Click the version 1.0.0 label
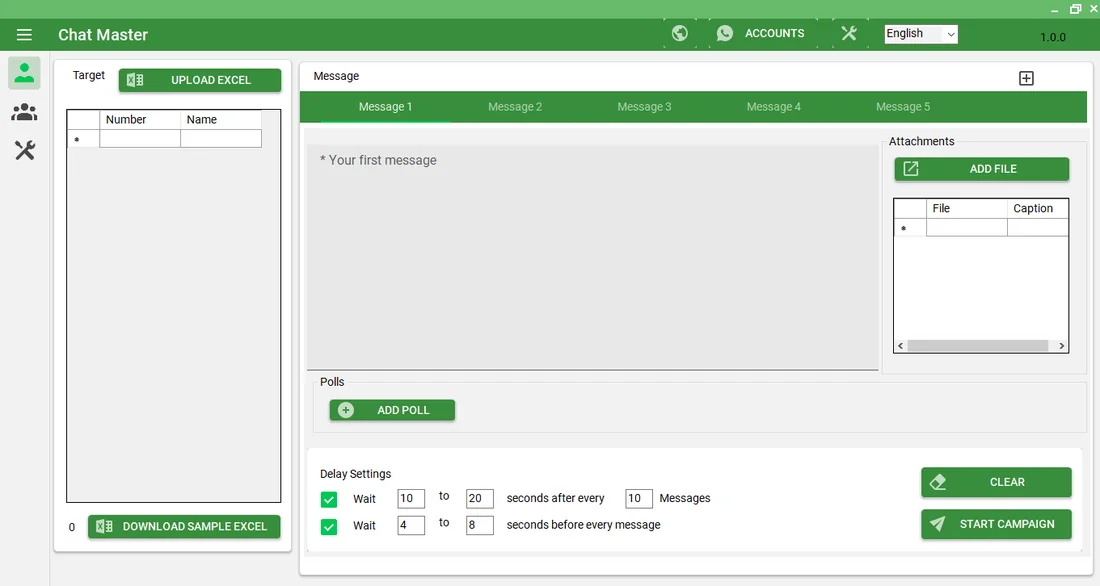1100x586 pixels. (1052, 37)
